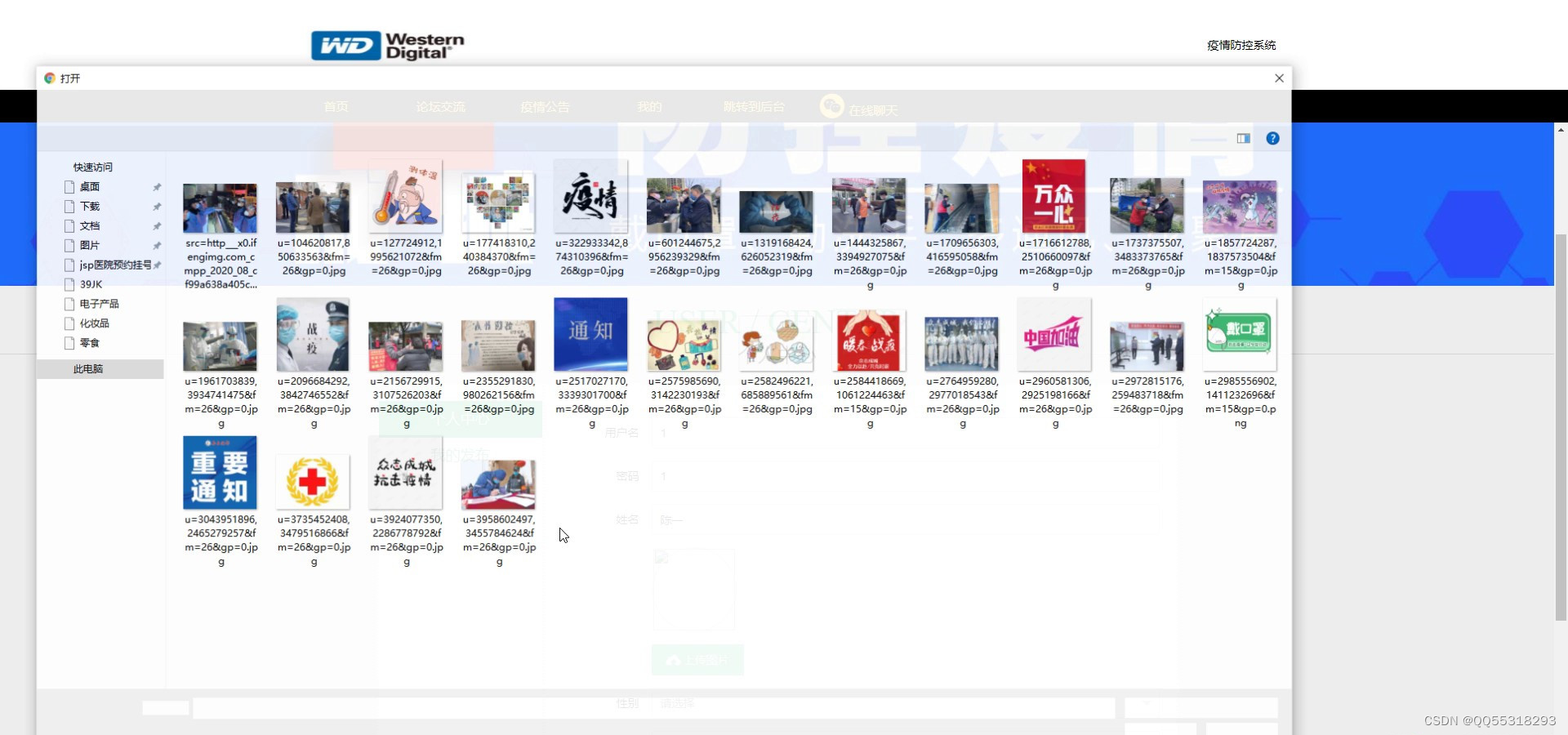The width and height of the screenshot is (1568, 735).
Task: Click the pin icon beside 图片
Action: 157,246
